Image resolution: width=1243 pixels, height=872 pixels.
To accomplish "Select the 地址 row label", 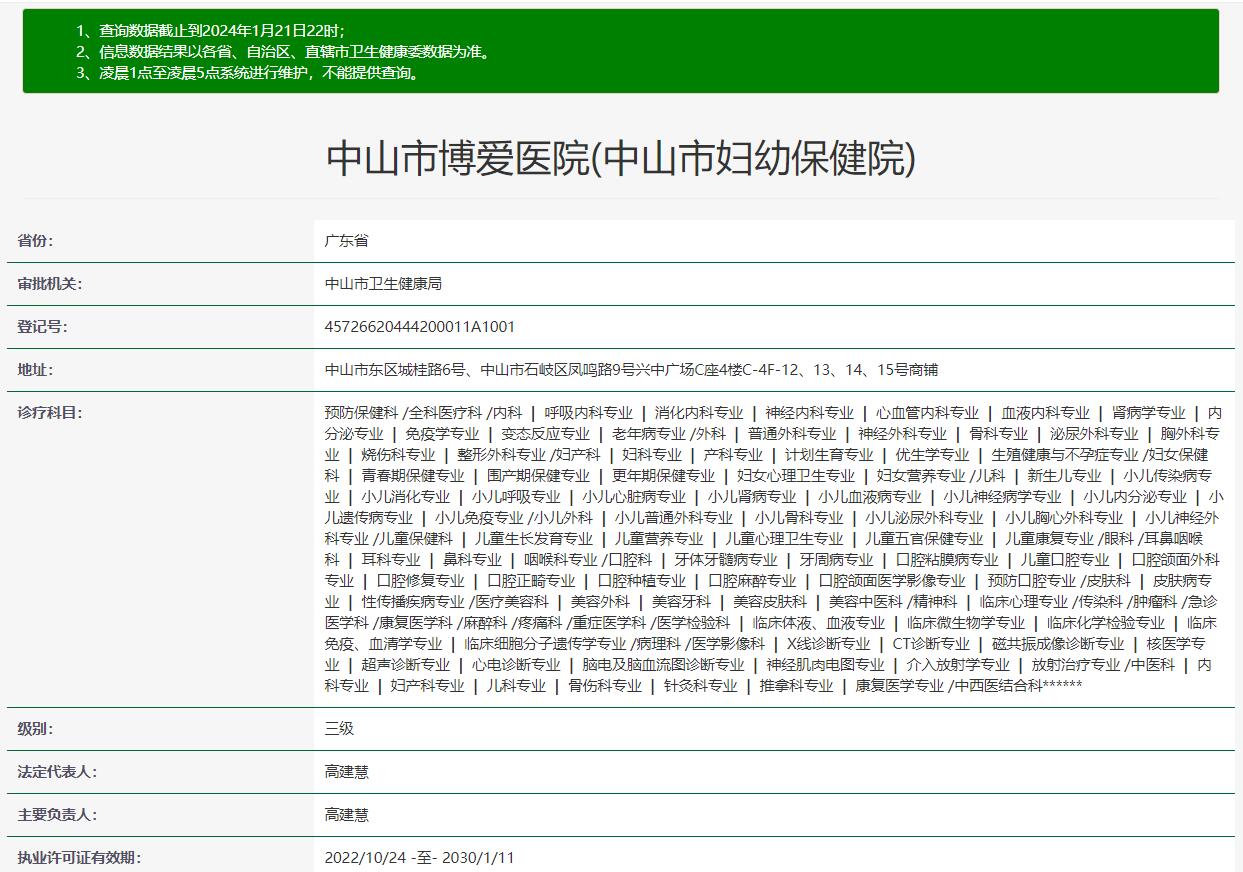I will [36, 370].
